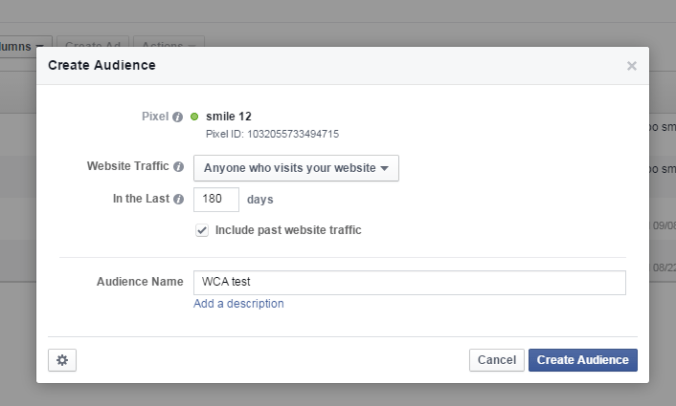The width and height of the screenshot is (676, 406).
Task: Close the Create Audience dialog
Action: click(631, 66)
